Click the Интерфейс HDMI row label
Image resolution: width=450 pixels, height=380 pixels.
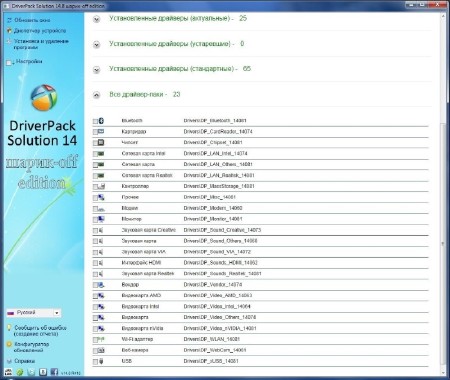141,263
